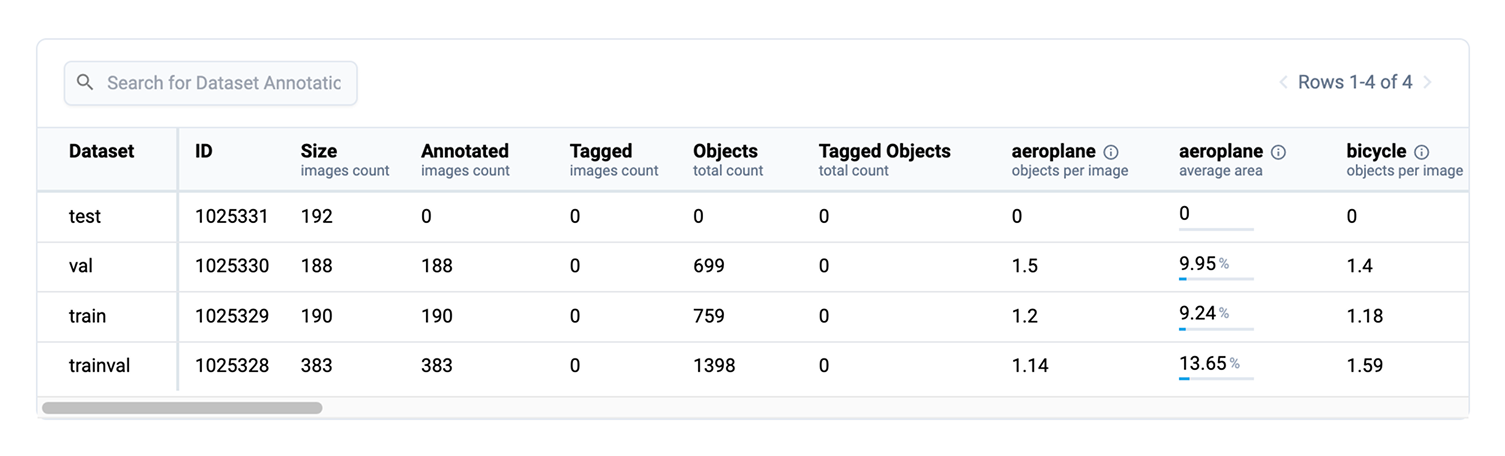
Task: Click info icon next to aeroplane average area
Action: [1278, 153]
